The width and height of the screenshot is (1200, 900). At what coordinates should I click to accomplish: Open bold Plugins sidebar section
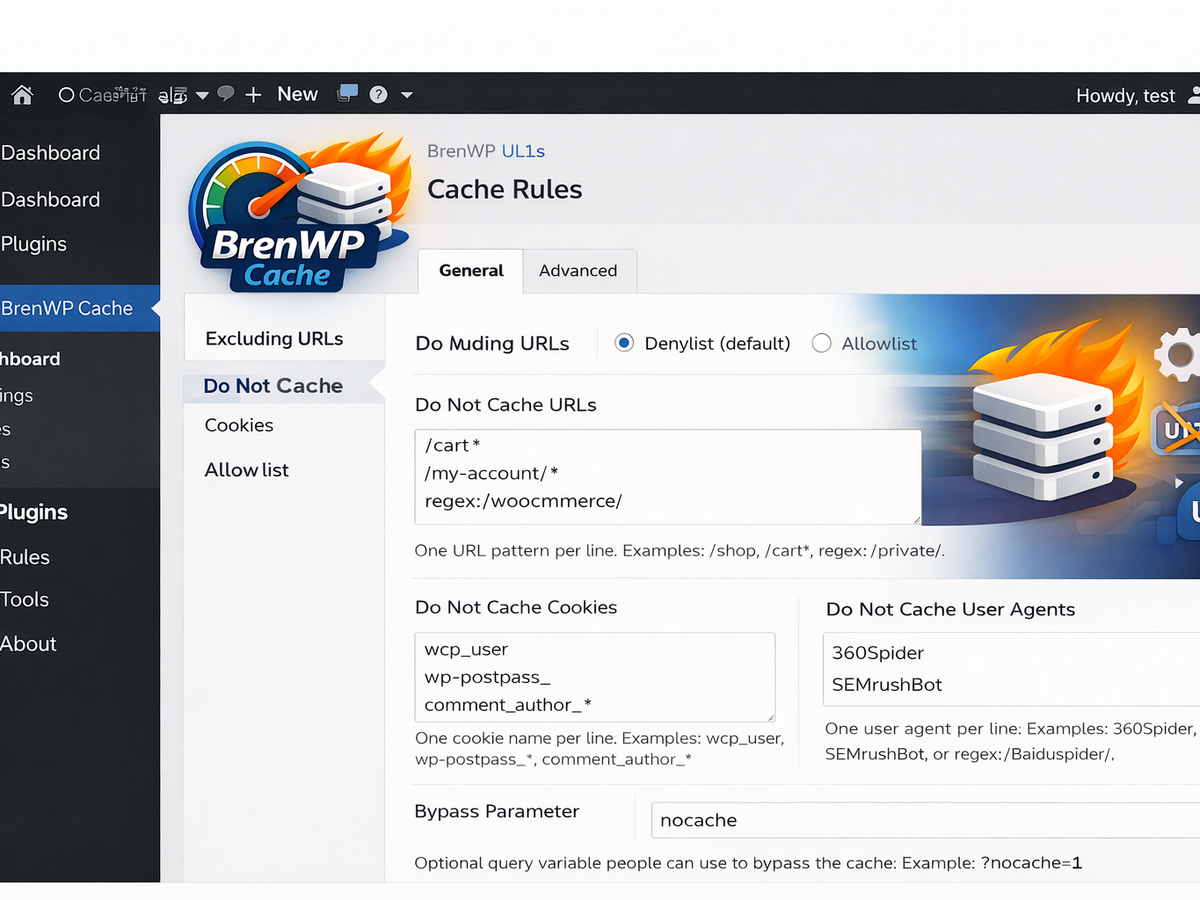coord(34,512)
